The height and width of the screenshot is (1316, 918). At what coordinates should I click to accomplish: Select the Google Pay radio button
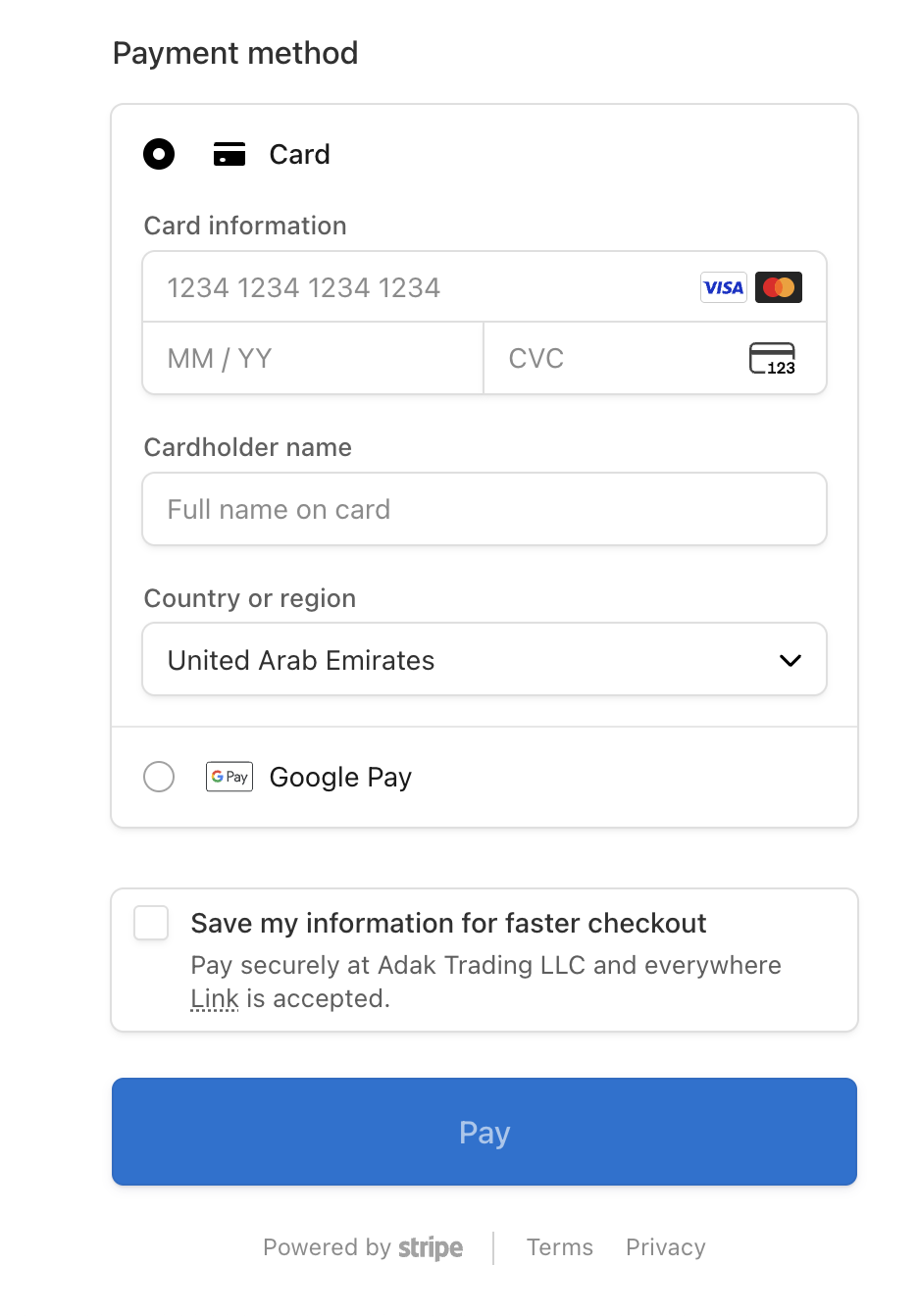[x=159, y=777]
